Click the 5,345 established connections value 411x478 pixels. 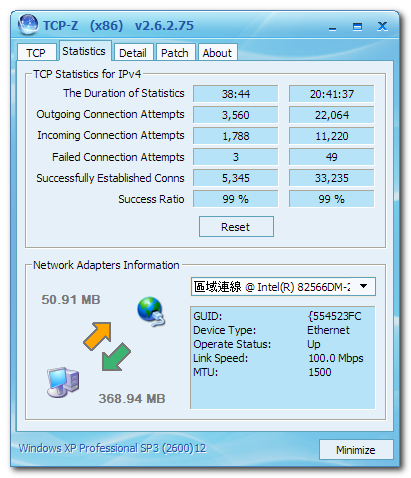coord(235,178)
